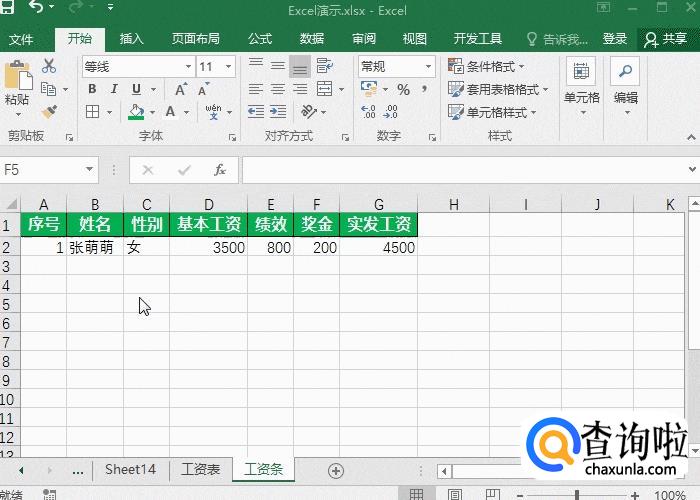Image resolution: width=700 pixels, height=500 pixels.
Task: Click the wén phonetic guide icon
Action: click(x=213, y=112)
